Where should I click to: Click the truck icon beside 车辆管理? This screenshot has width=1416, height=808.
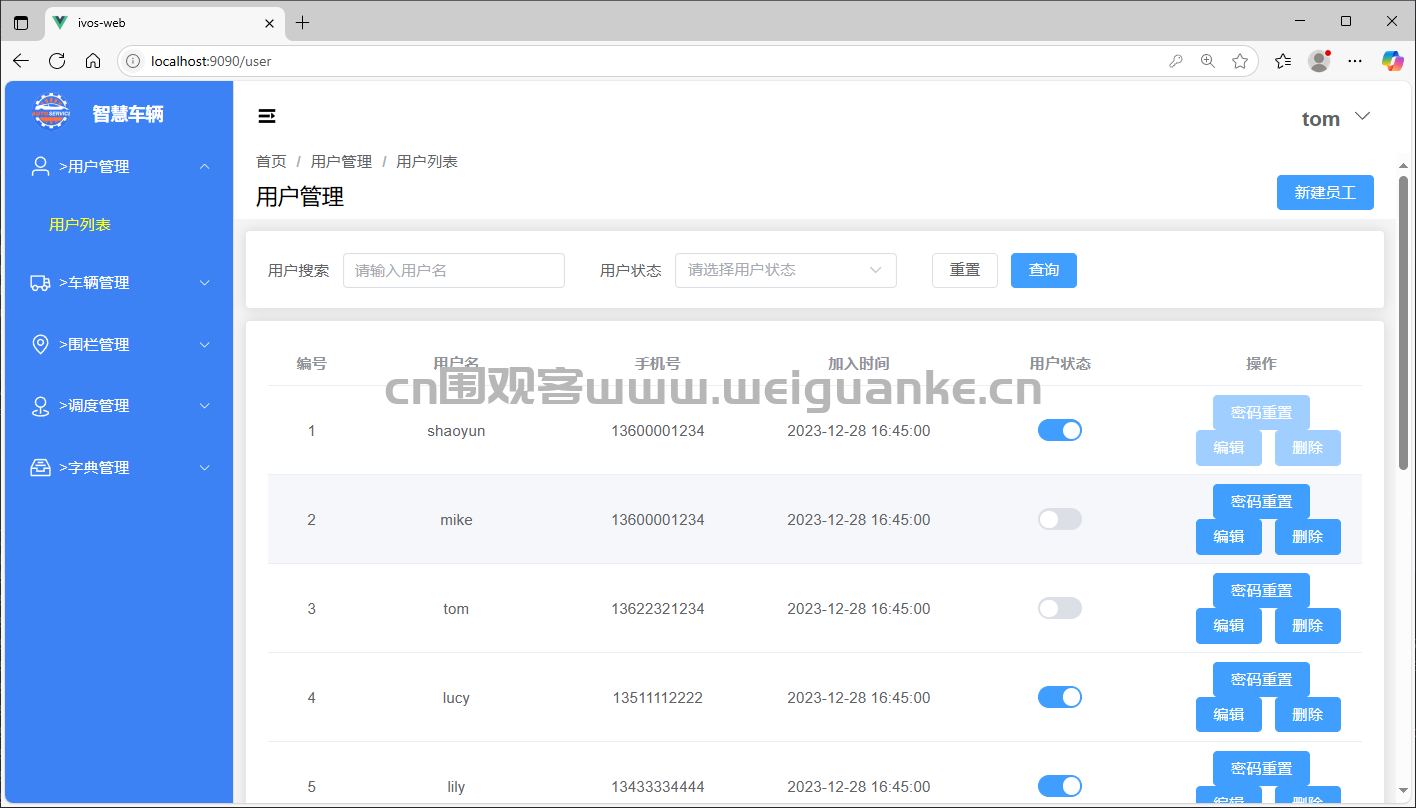[41, 283]
